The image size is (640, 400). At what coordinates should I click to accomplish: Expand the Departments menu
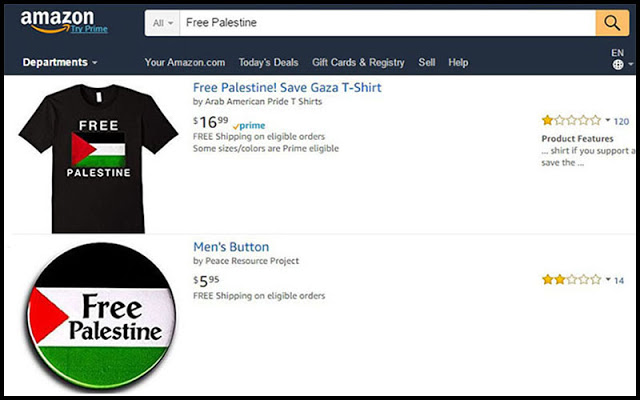[60, 62]
